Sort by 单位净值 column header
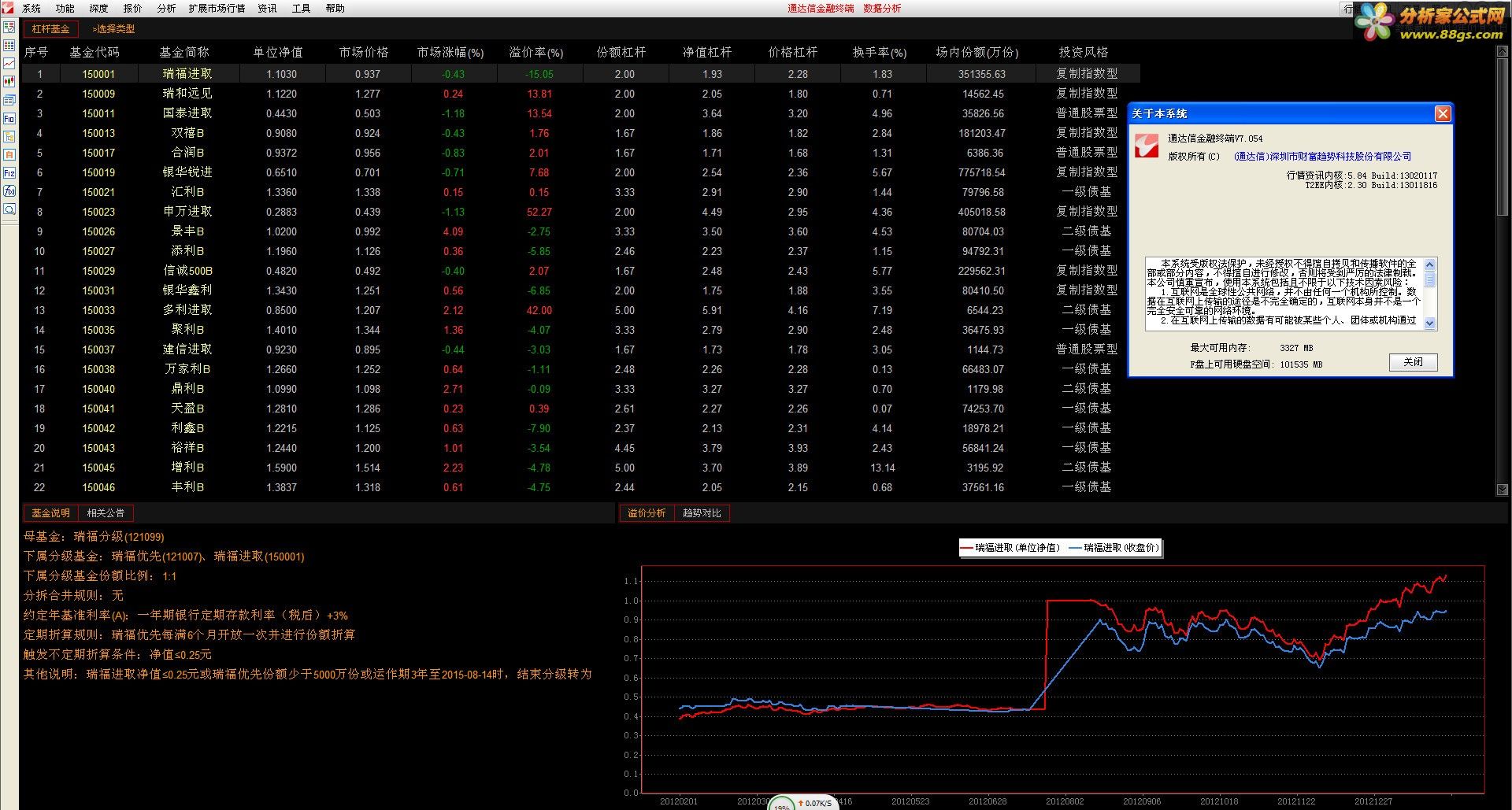 (x=278, y=53)
